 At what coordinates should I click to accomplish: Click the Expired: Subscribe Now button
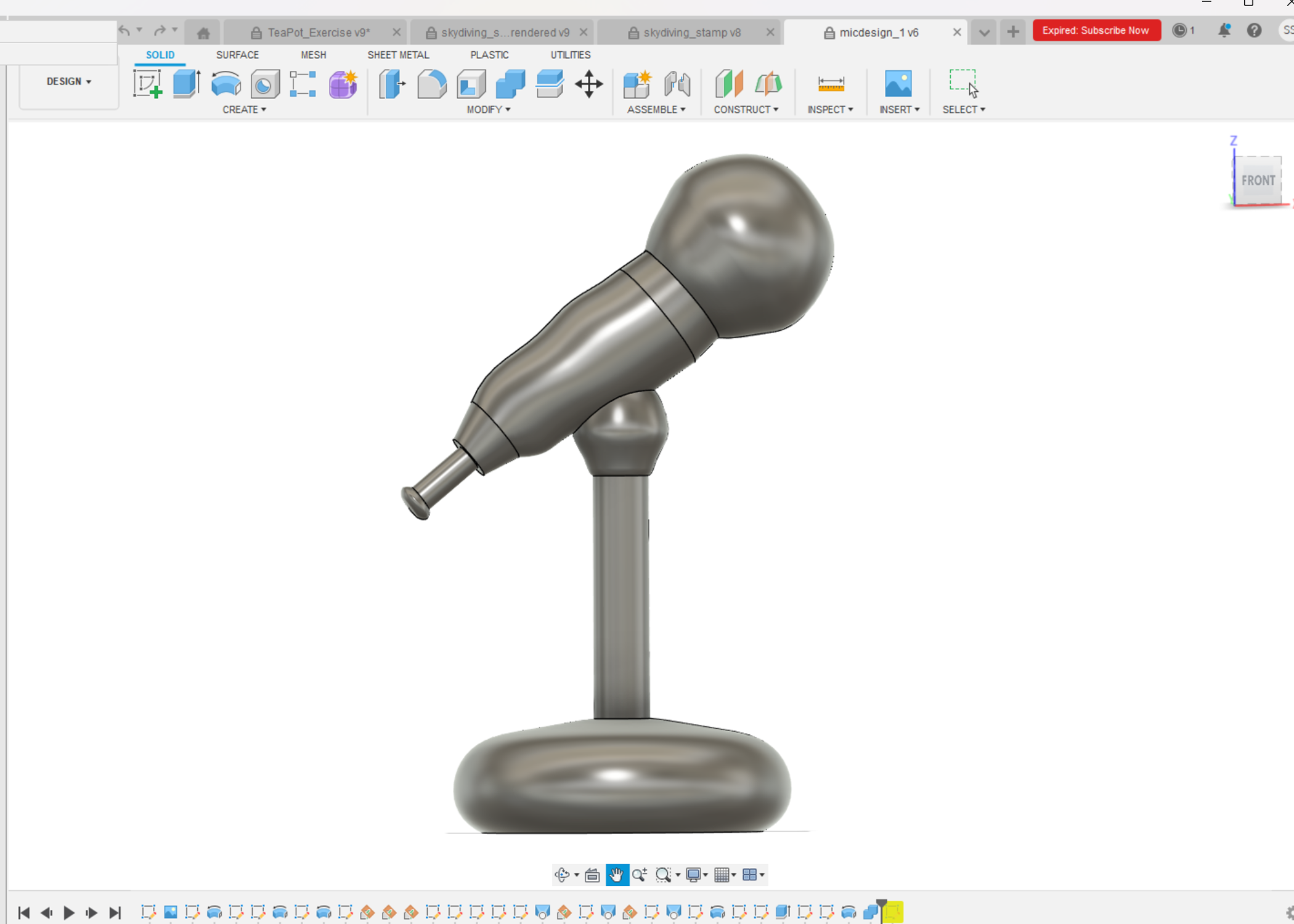(x=1096, y=30)
